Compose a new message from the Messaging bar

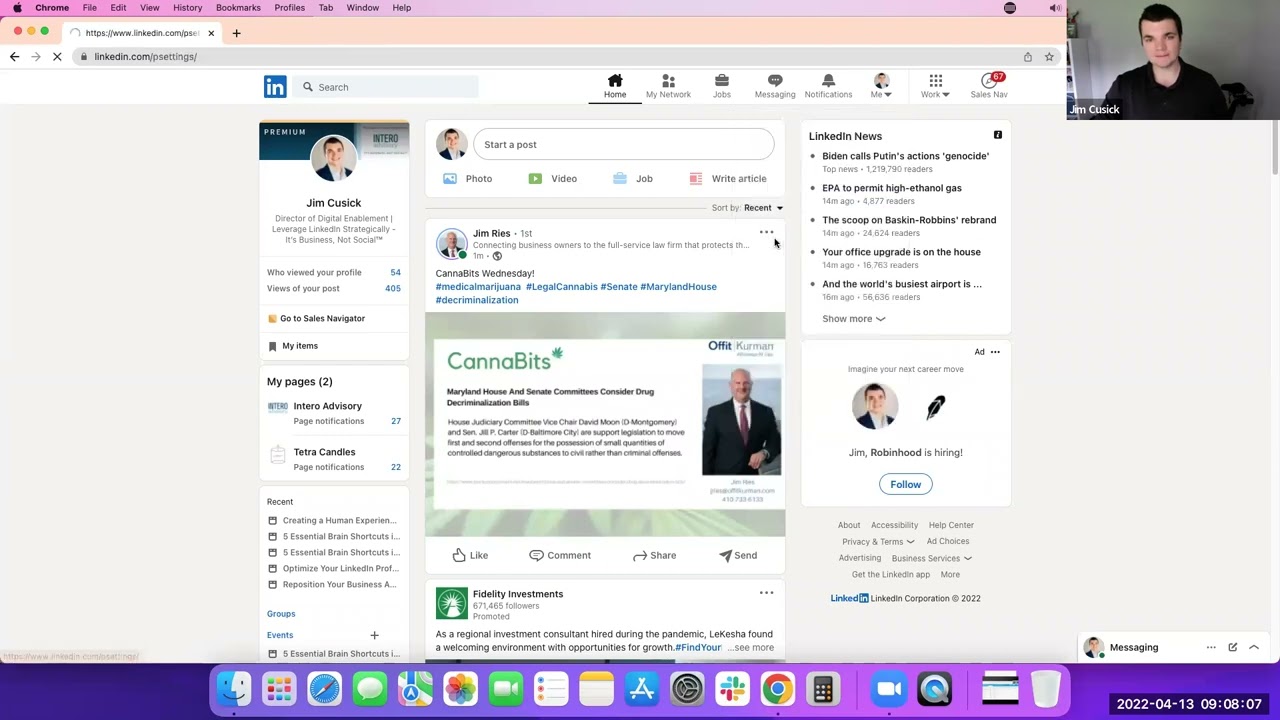click(x=1232, y=647)
